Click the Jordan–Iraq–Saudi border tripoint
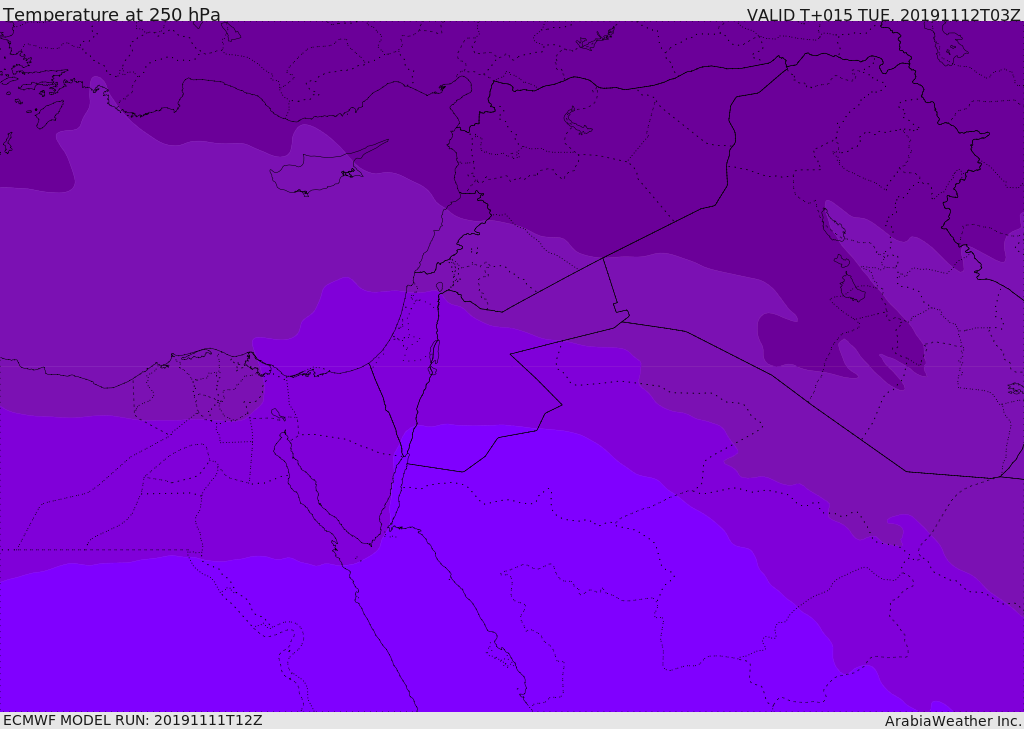Viewport: 1024px width, 729px height. coord(620,321)
